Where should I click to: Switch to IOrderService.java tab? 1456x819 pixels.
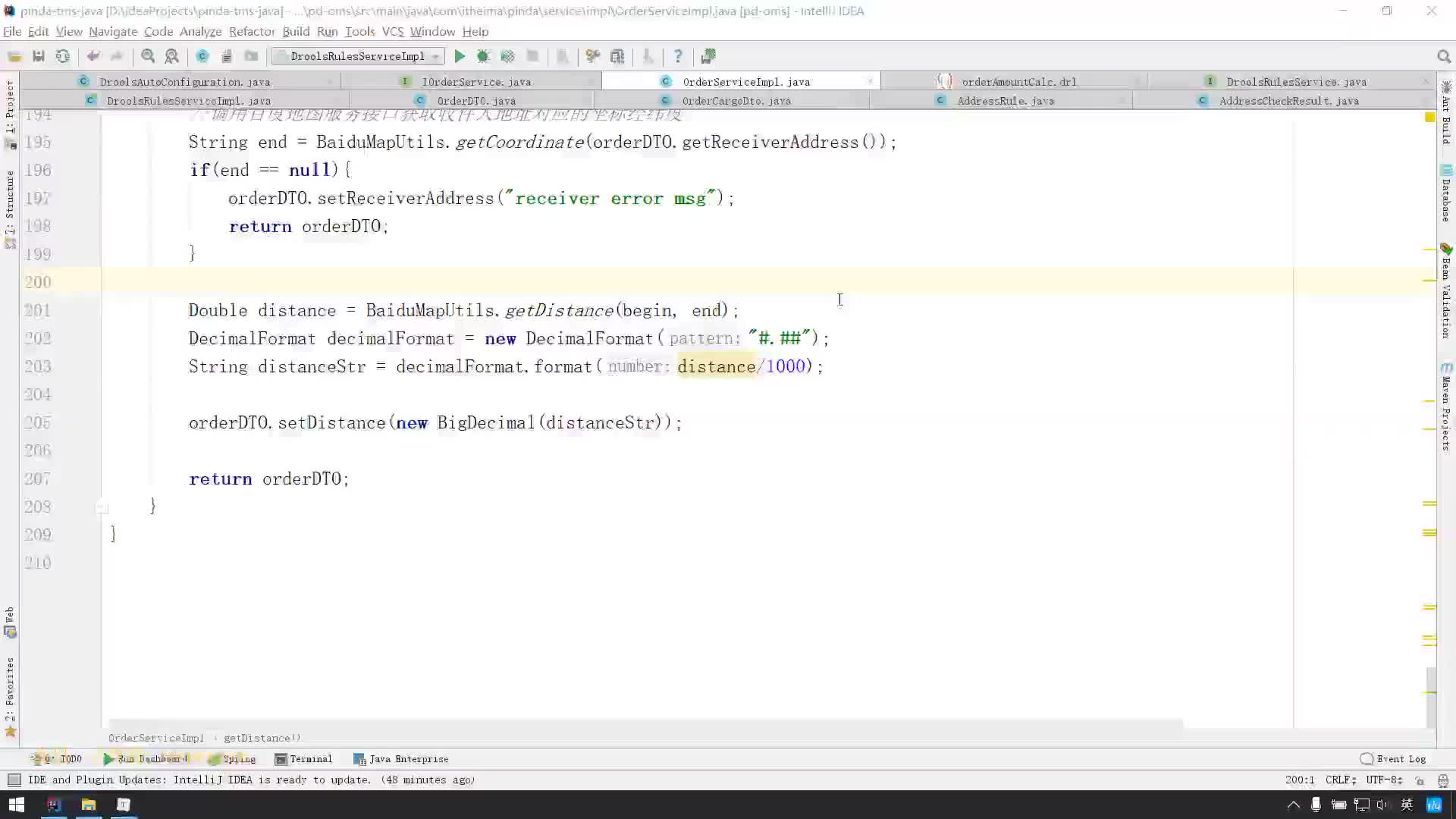click(x=476, y=81)
